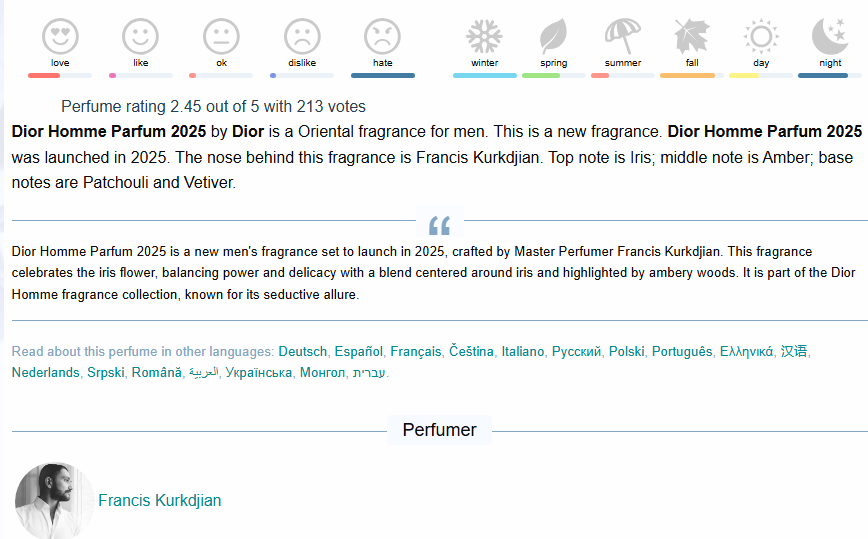Click the winter vote progress bar

point(484,75)
